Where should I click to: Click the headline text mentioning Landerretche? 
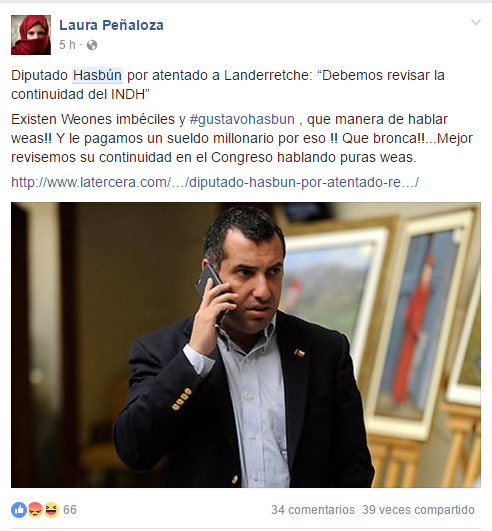[228, 85]
